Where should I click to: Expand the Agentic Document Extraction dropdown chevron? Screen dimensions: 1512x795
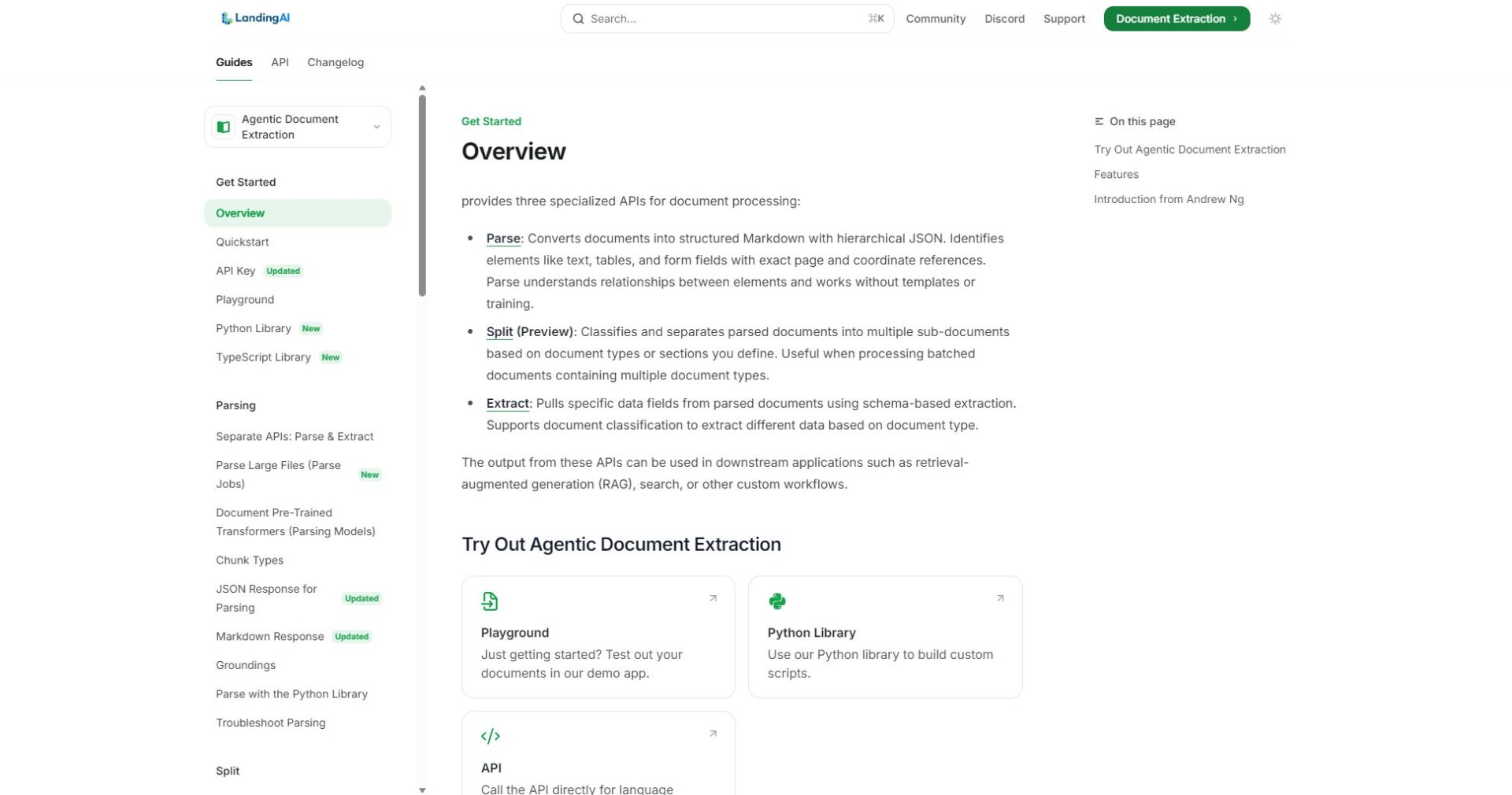[376, 127]
